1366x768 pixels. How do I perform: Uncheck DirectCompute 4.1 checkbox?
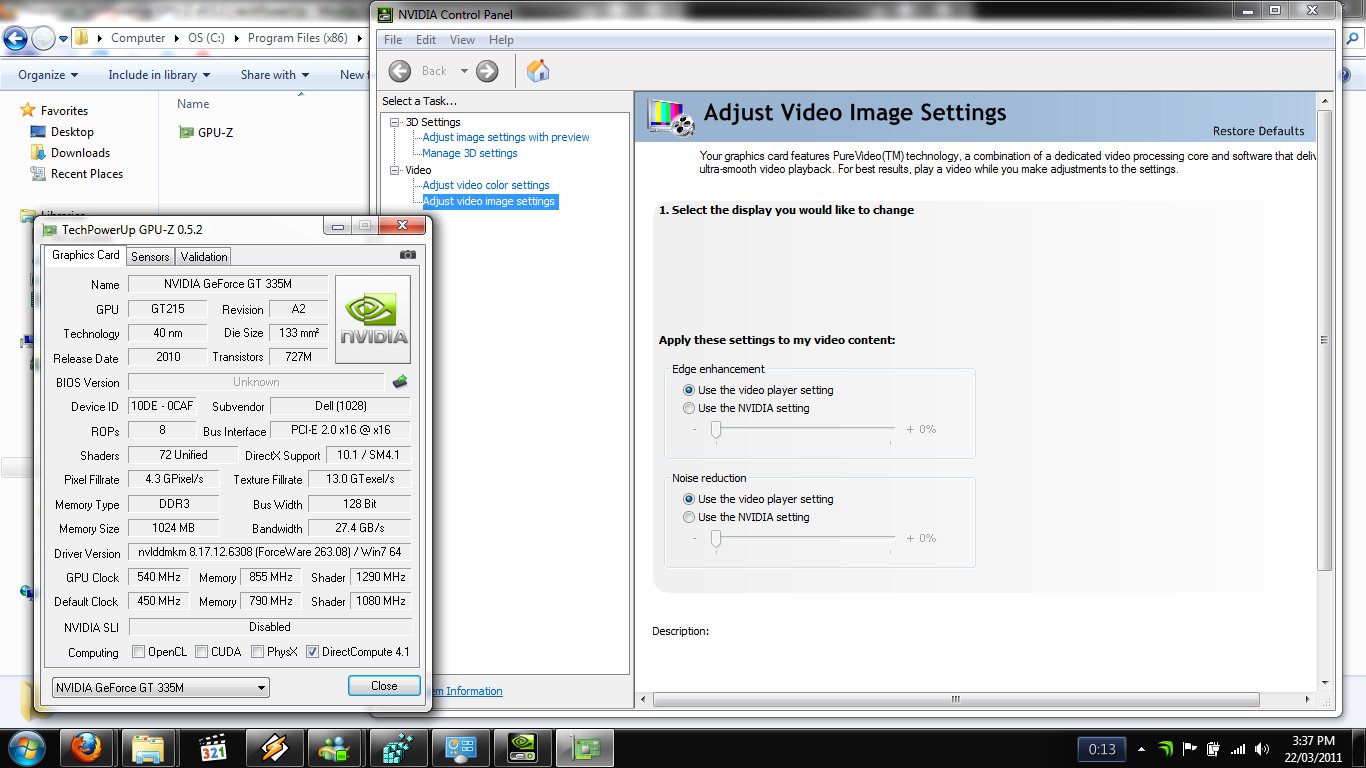[x=312, y=652]
